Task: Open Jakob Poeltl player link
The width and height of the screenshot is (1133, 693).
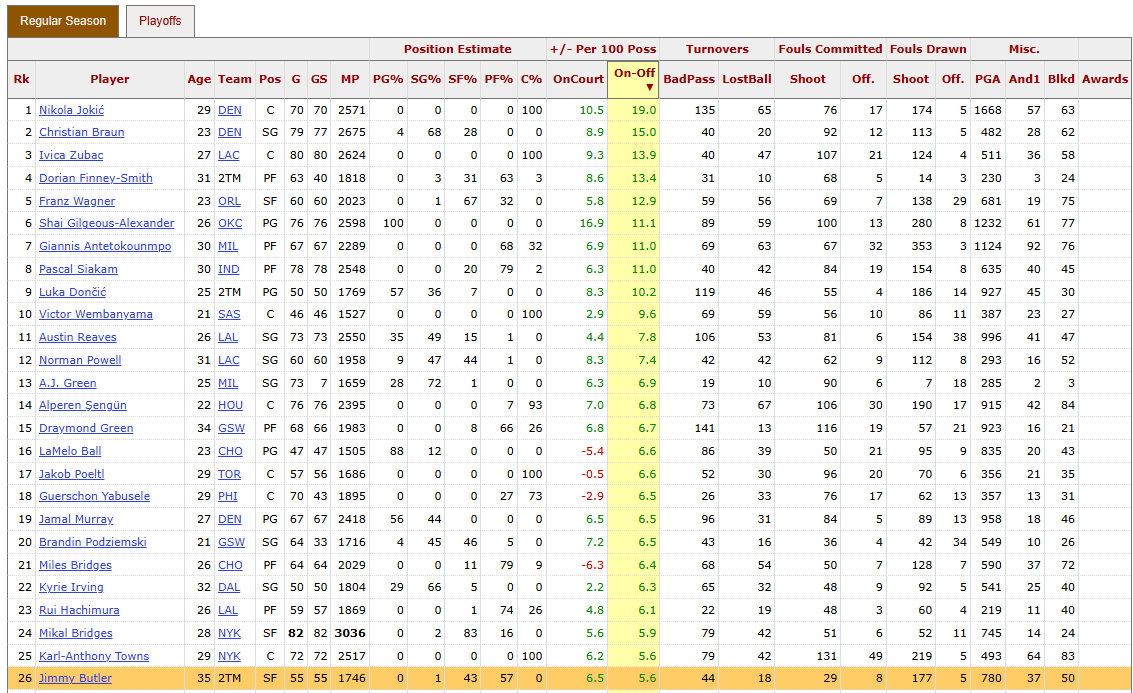Action: coord(72,474)
